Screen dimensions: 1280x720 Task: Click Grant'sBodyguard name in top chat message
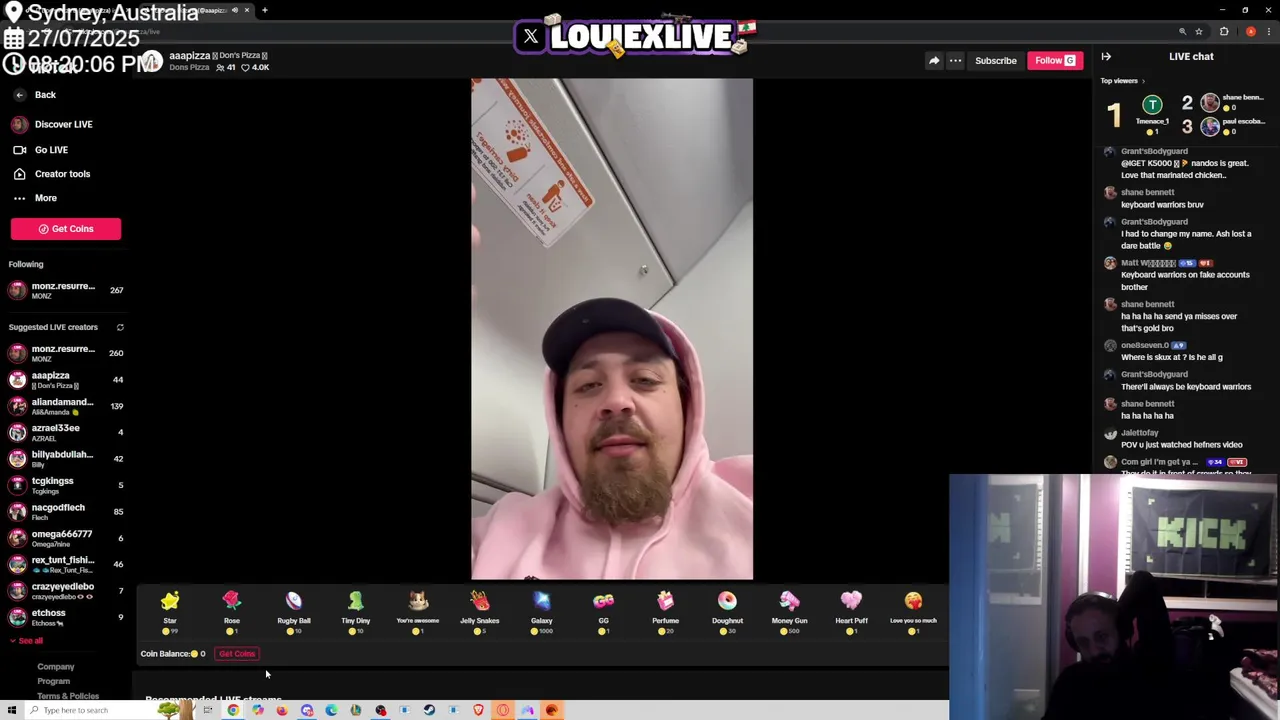click(x=1154, y=151)
